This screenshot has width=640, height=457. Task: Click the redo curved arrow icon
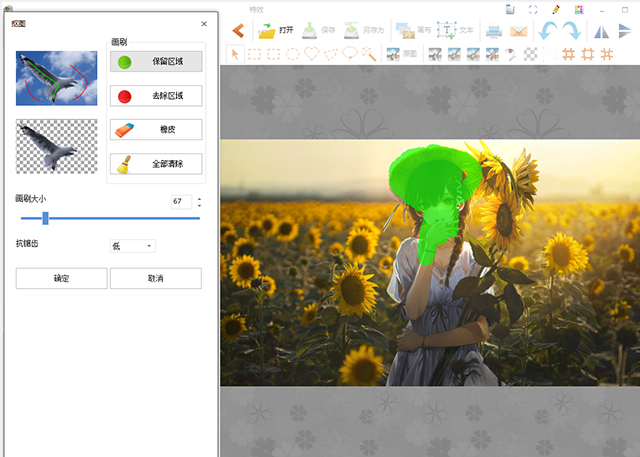pyautogui.click(x=571, y=30)
